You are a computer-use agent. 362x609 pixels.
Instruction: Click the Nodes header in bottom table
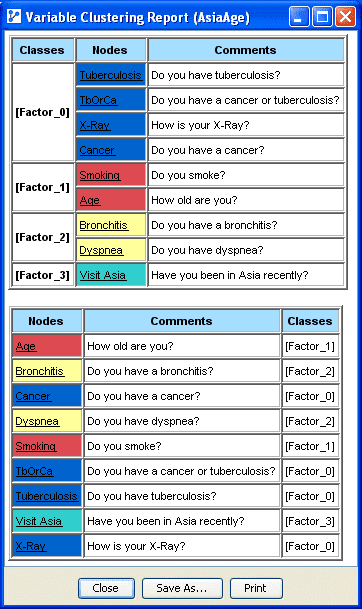pos(47,321)
